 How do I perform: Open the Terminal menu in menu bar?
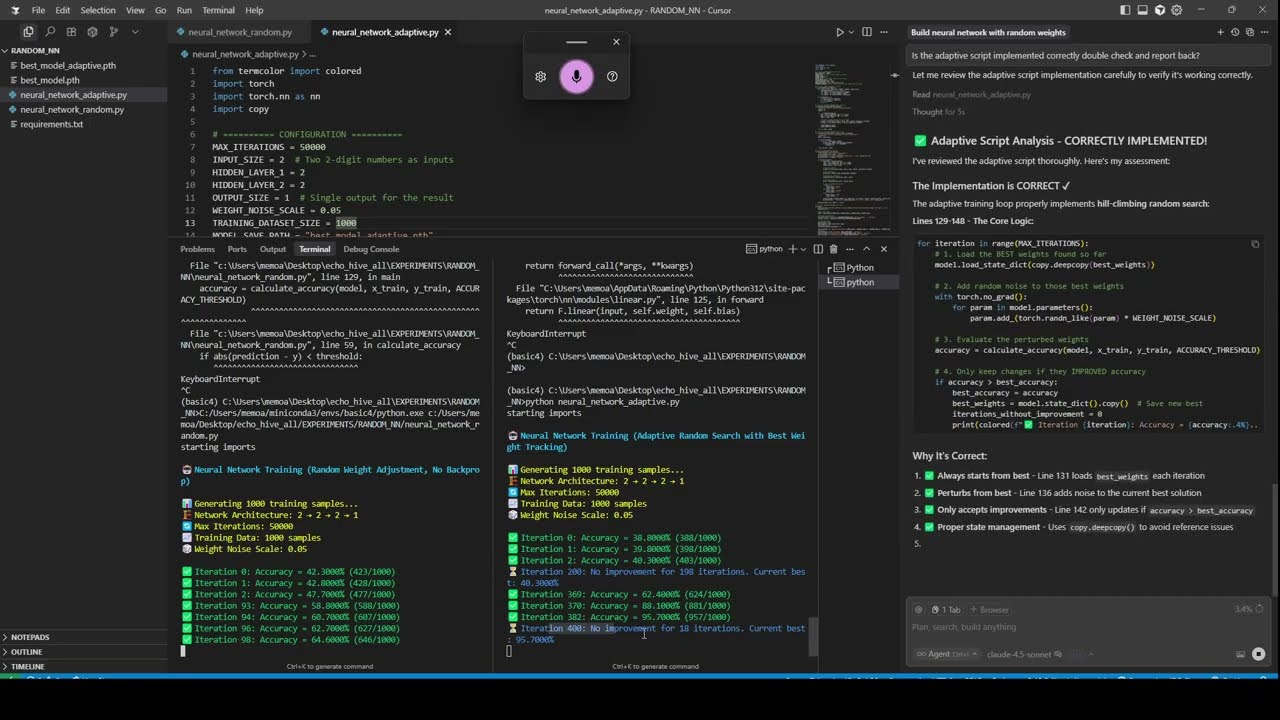point(218,10)
